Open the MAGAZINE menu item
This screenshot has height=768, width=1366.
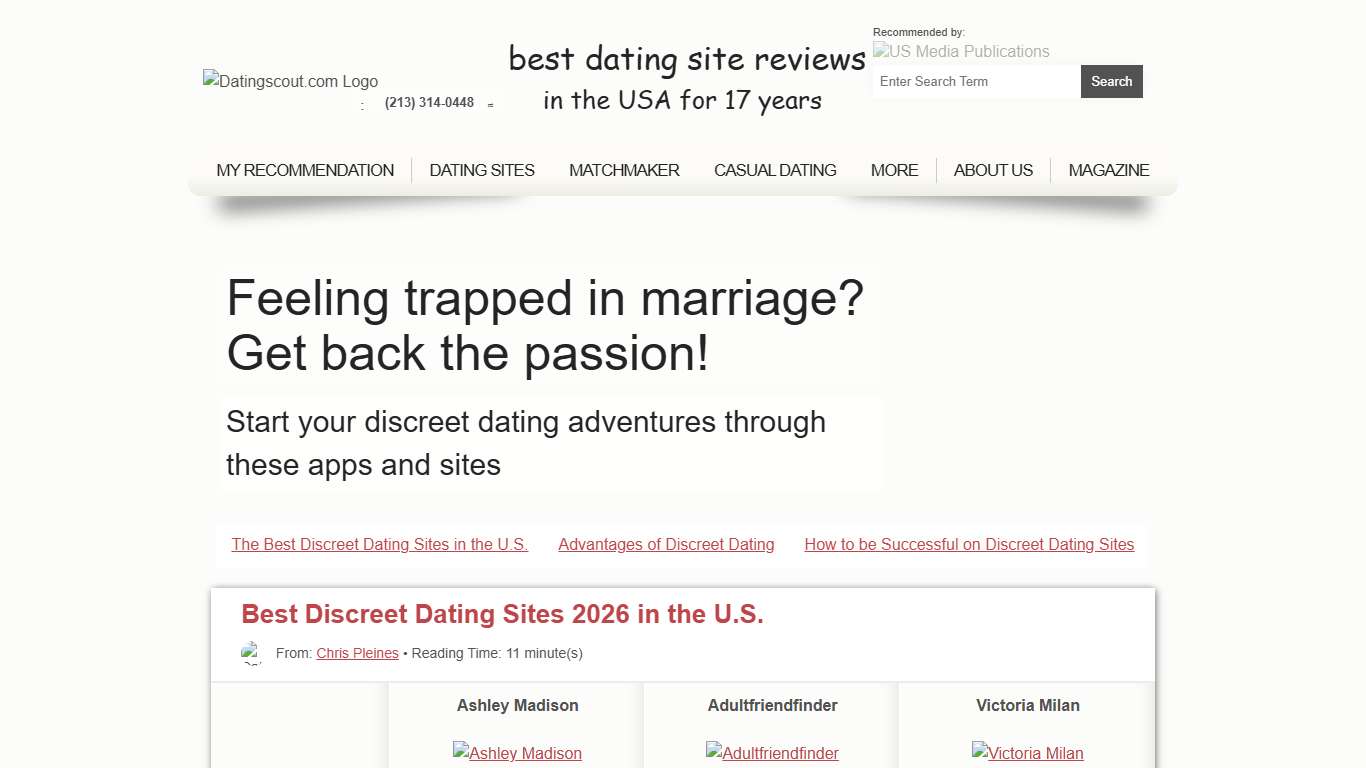click(1109, 170)
